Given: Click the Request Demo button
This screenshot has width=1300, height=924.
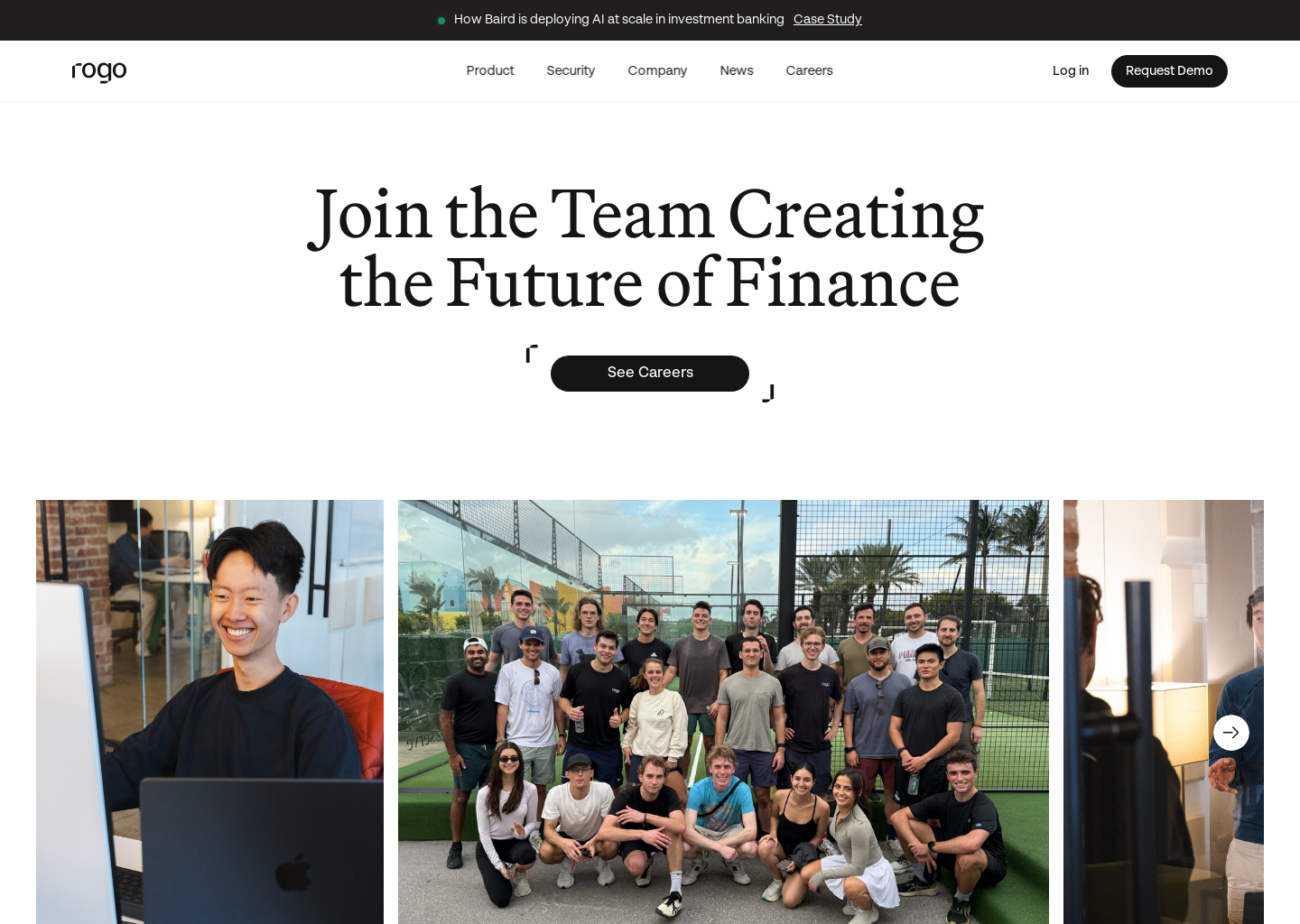Looking at the screenshot, I should (x=1169, y=71).
